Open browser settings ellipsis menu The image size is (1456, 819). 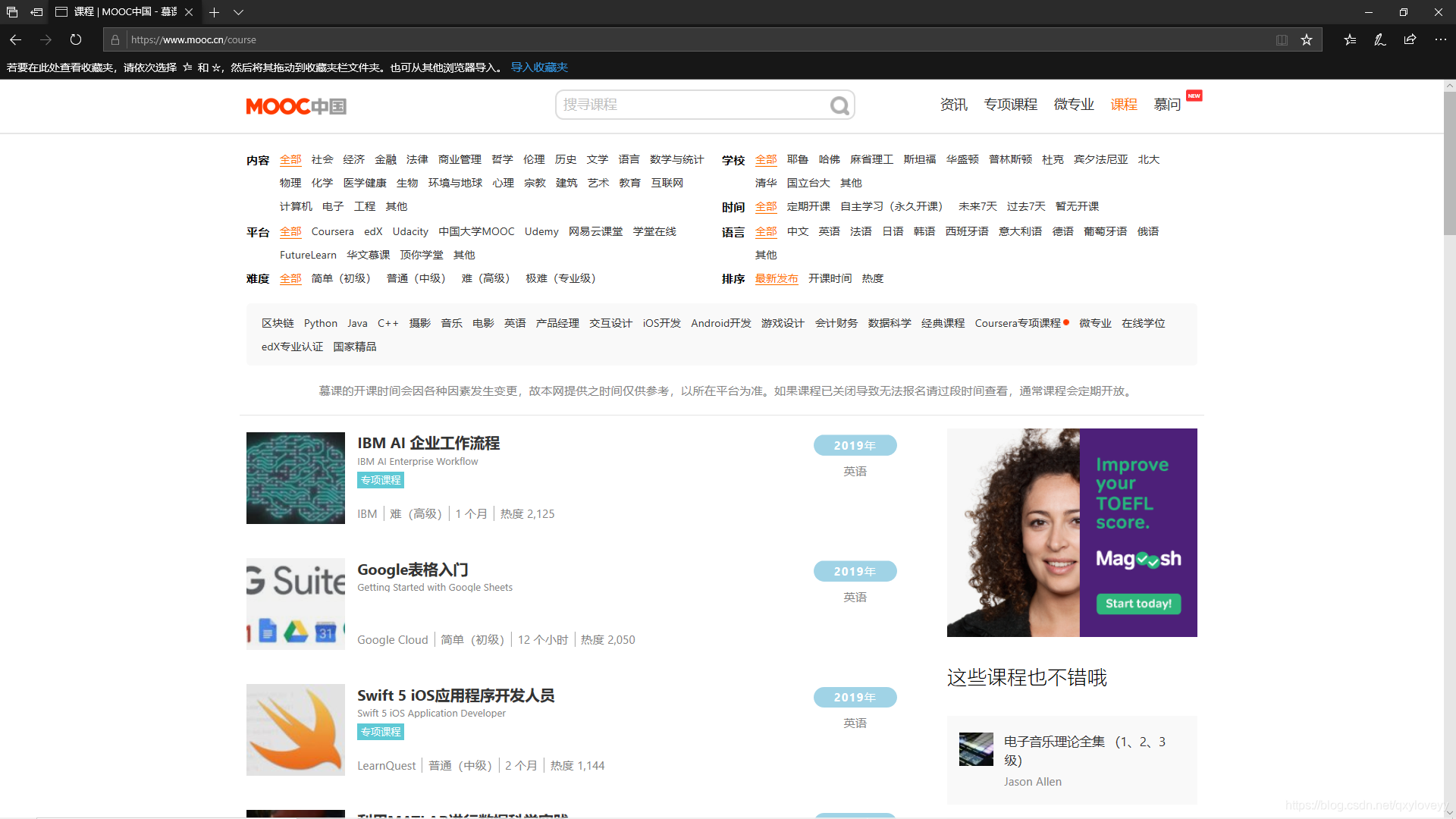coord(1440,39)
